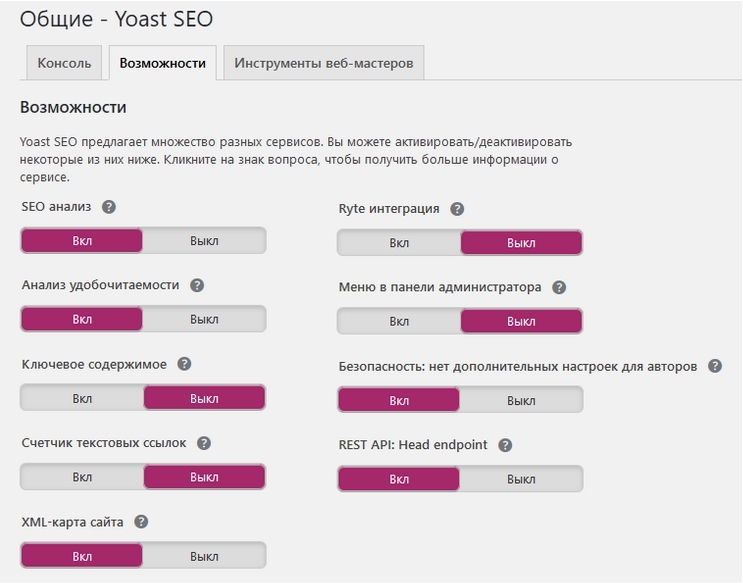Click help icon next to XML-карта сайта

pyautogui.click(x=141, y=522)
